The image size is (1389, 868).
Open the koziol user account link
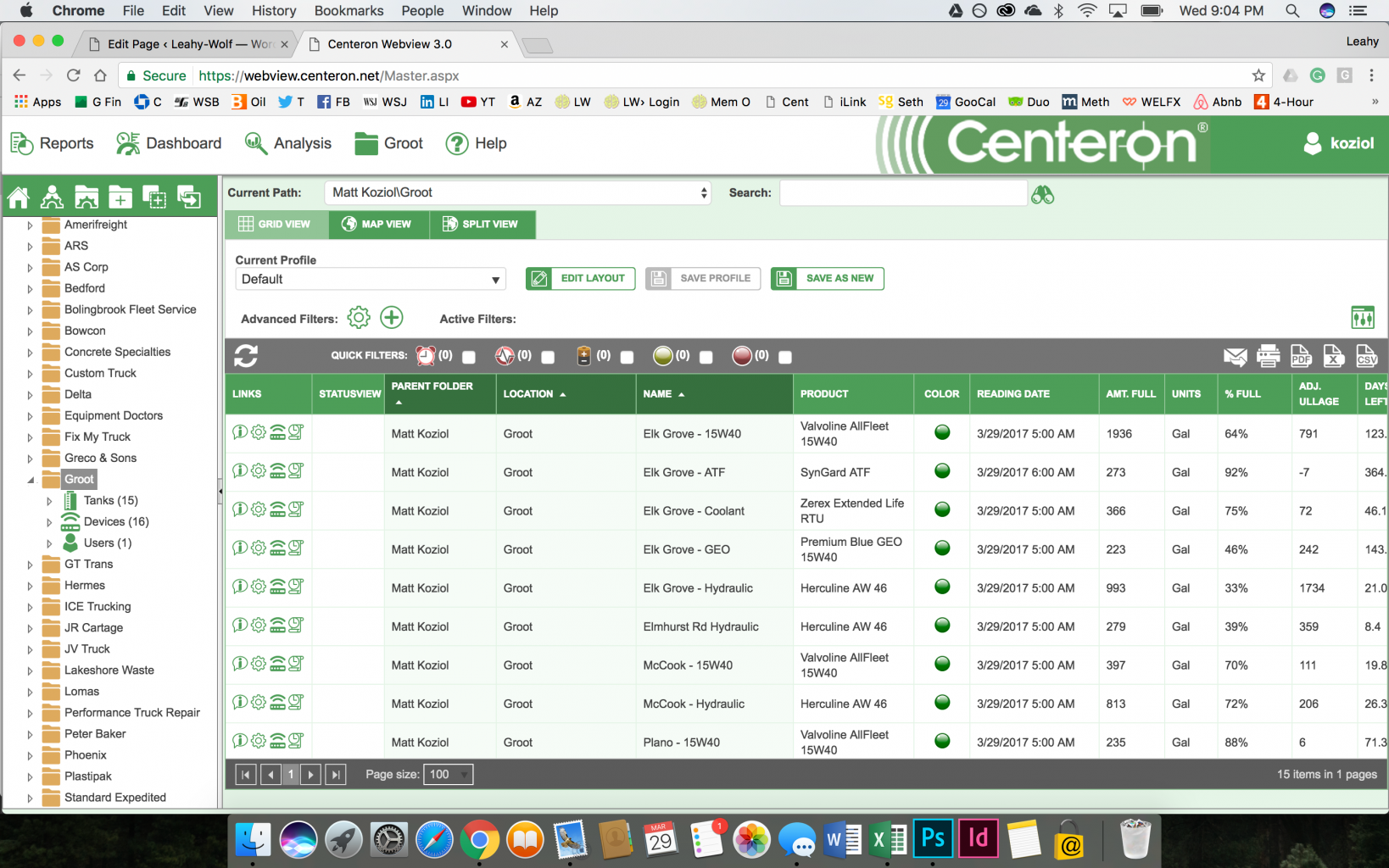[1339, 143]
